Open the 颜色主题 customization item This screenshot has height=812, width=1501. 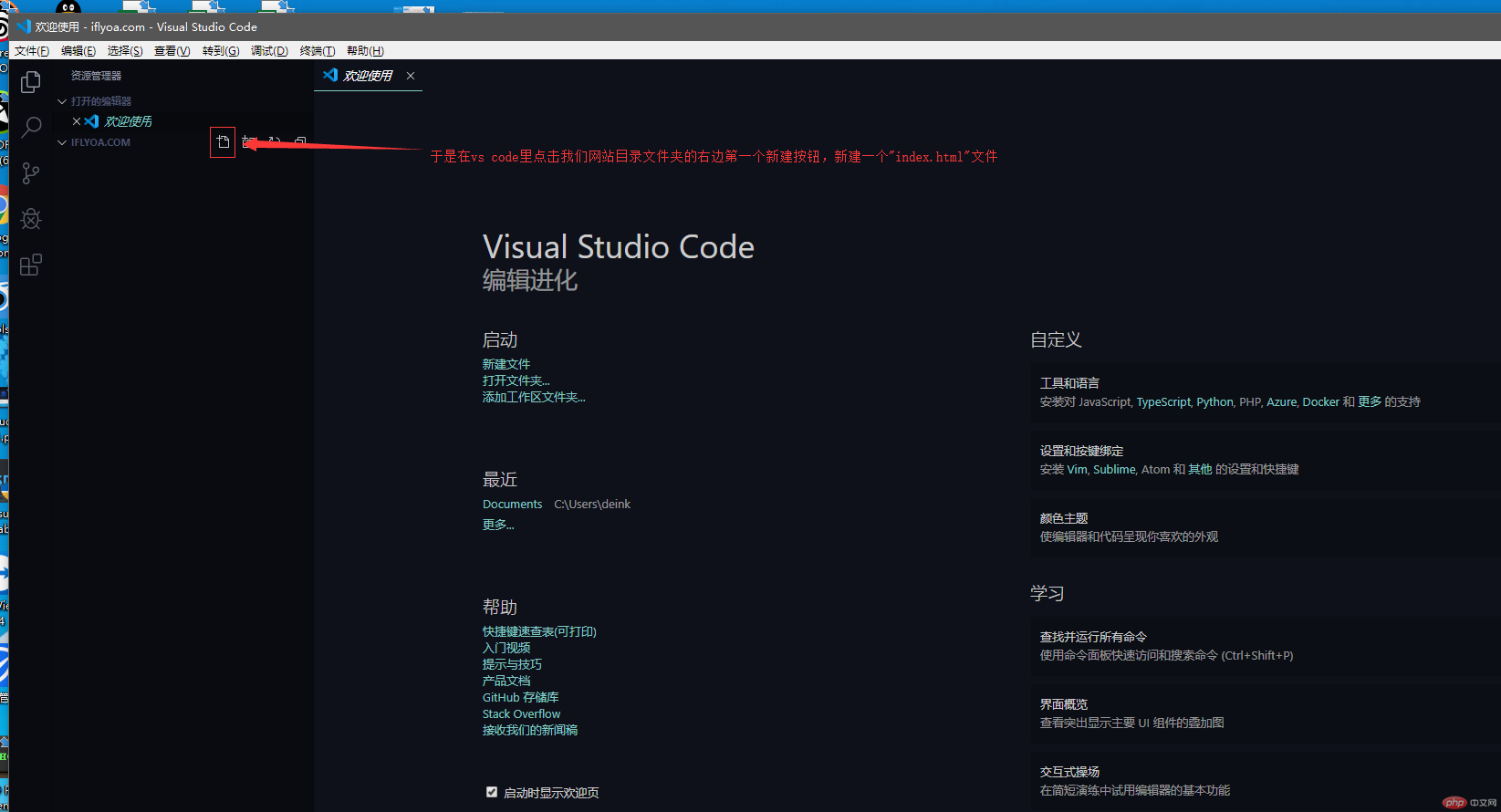[x=1265, y=527]
